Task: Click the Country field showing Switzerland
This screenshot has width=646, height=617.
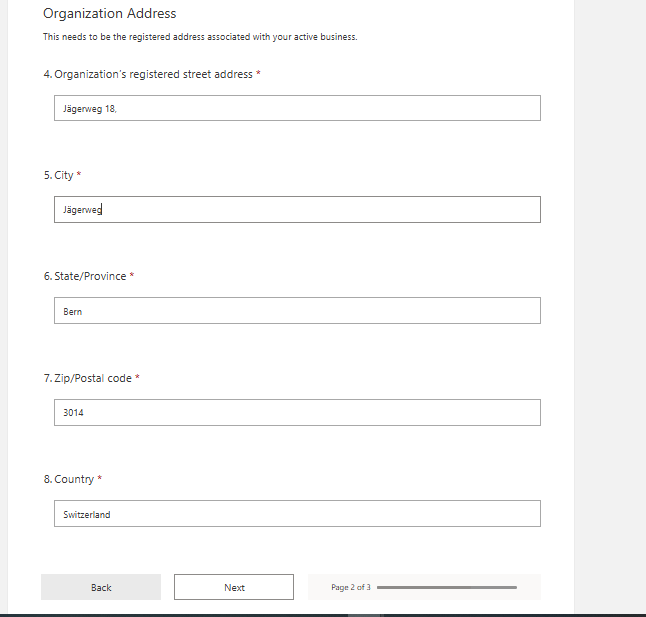Action: pyautogui.click(x=297, y=514)
